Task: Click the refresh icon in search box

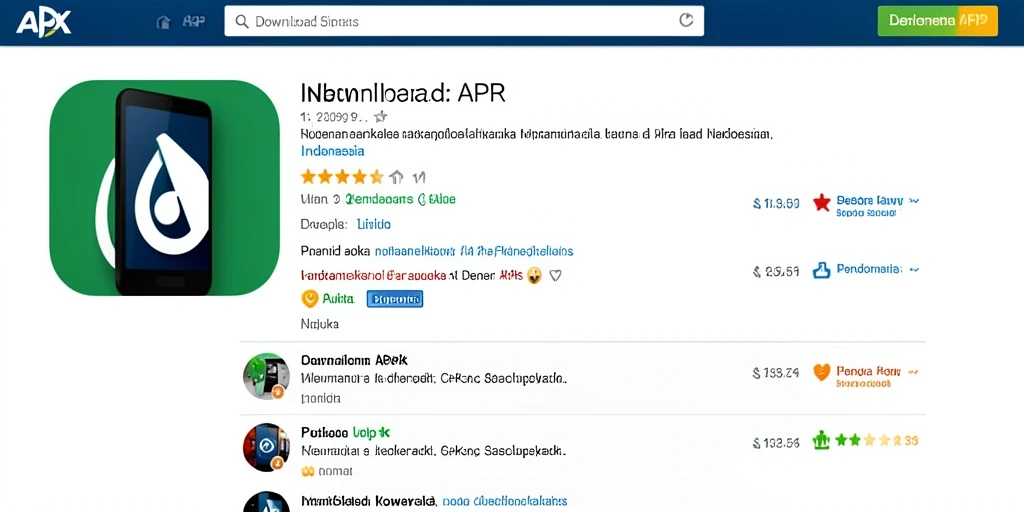Action: tap(686, 20)
